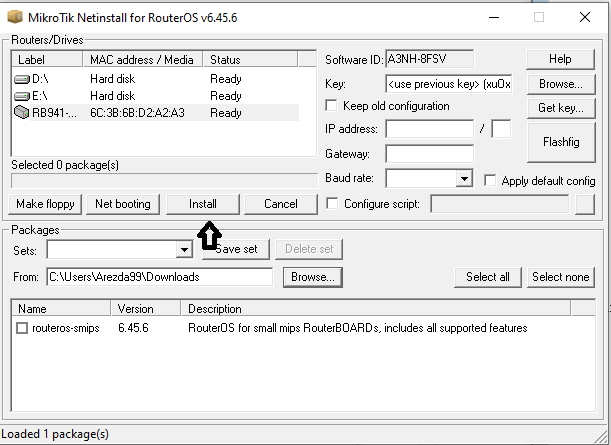The height and width of the screenshot is (445, 611).
Task: Click the Make floppy button
Action: 45,204
